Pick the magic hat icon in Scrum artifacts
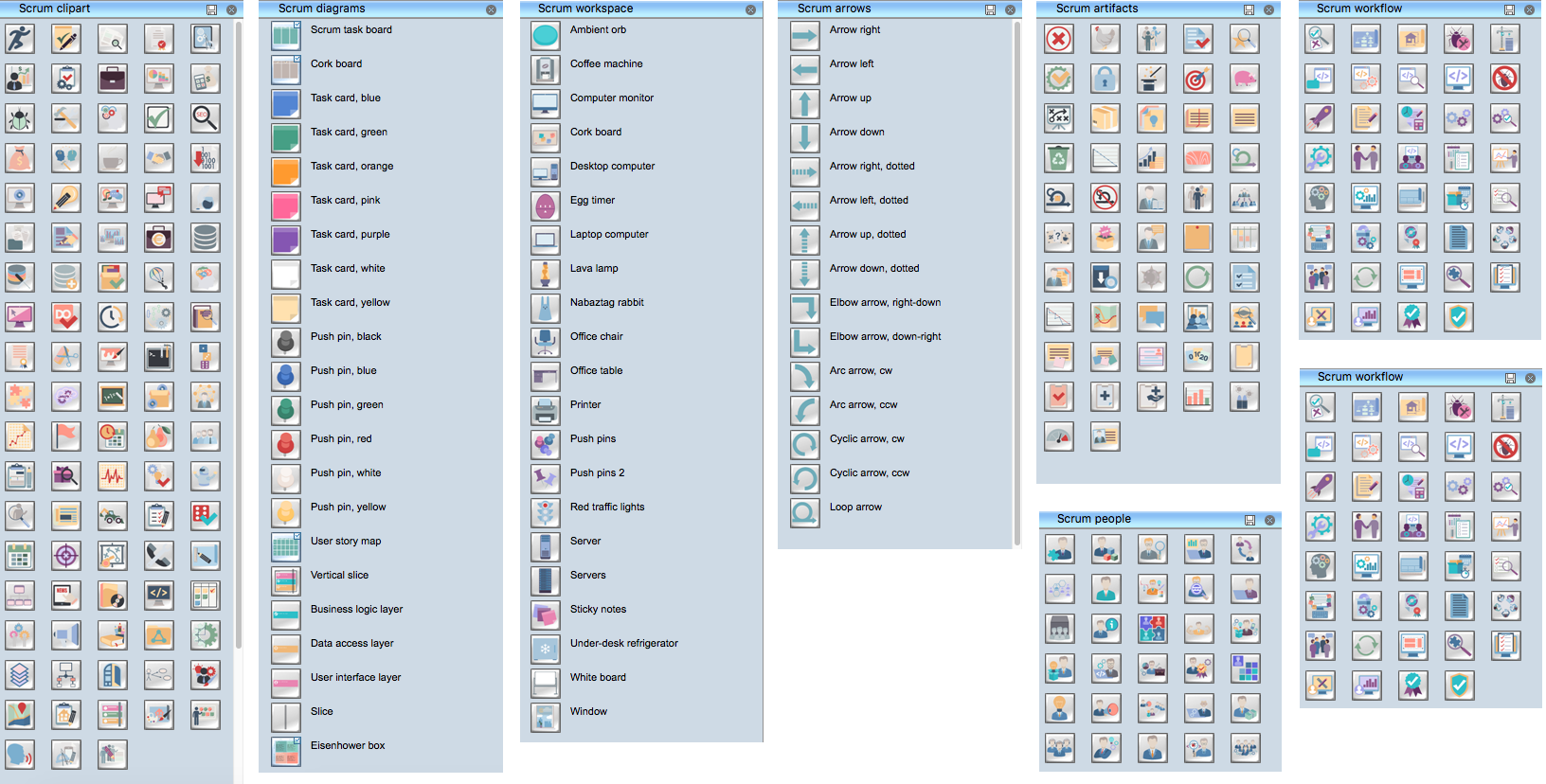1546x784 pixels. (x=1152, y=79)
